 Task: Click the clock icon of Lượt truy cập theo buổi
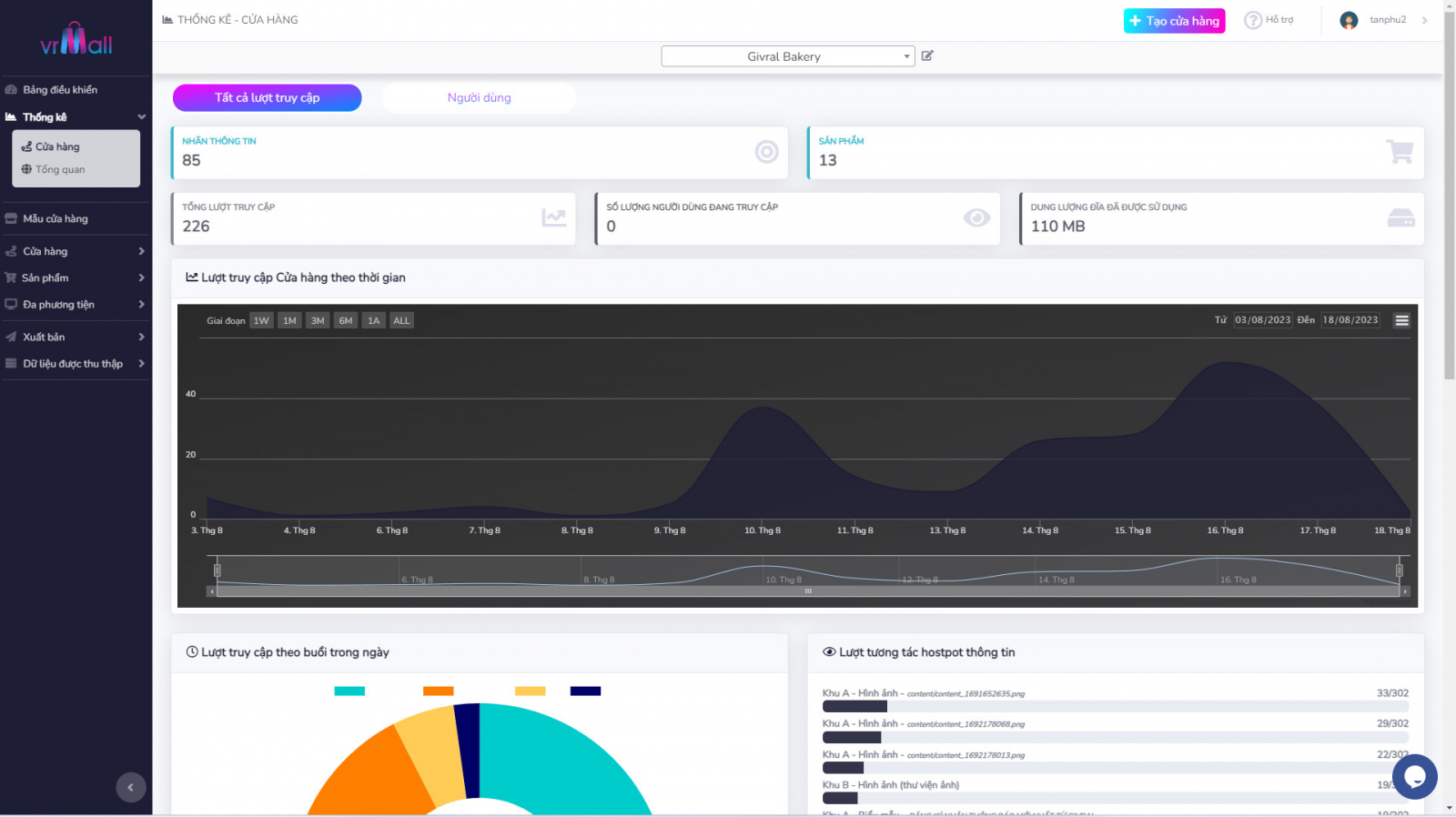(192, 652)
